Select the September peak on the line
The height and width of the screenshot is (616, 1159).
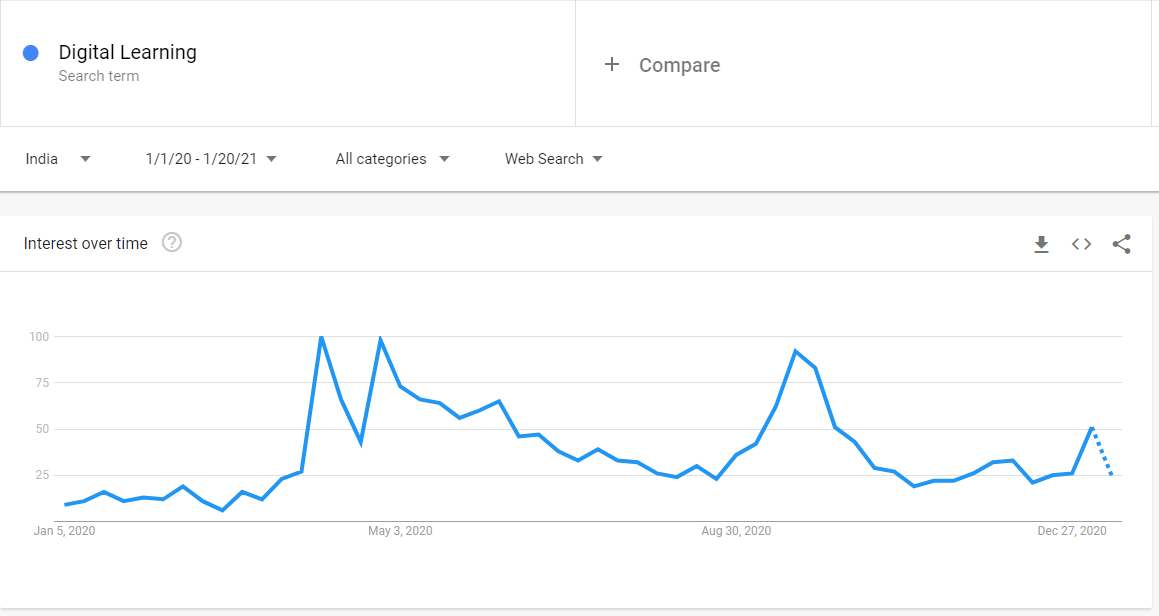(795, 351)
